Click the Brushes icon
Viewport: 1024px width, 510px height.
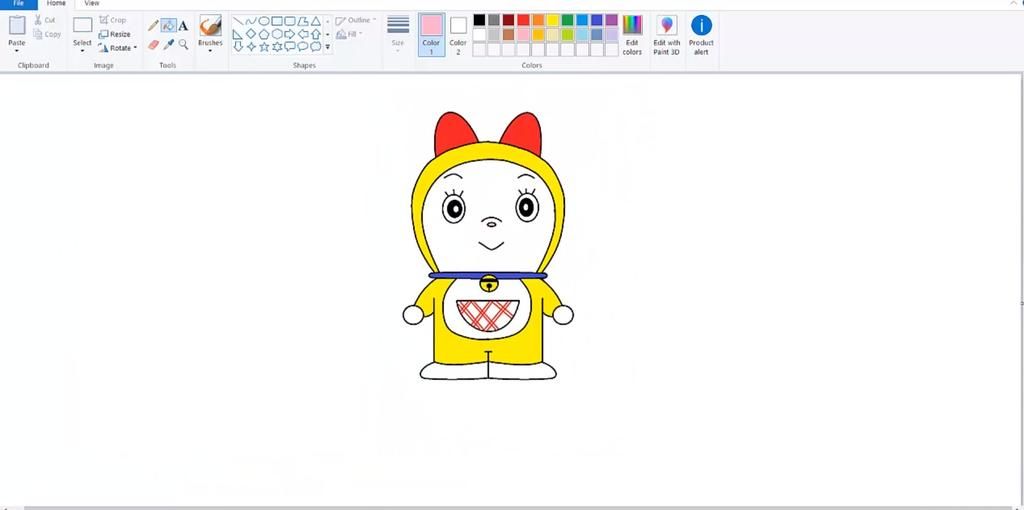[210, 25]
